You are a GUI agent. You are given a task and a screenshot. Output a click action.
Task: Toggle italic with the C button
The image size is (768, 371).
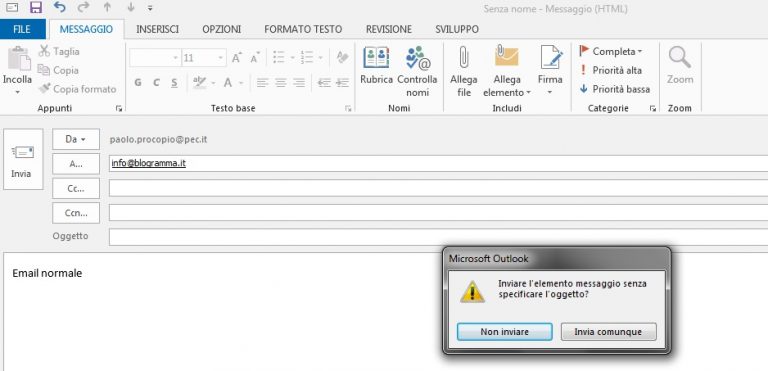point(156,83)
